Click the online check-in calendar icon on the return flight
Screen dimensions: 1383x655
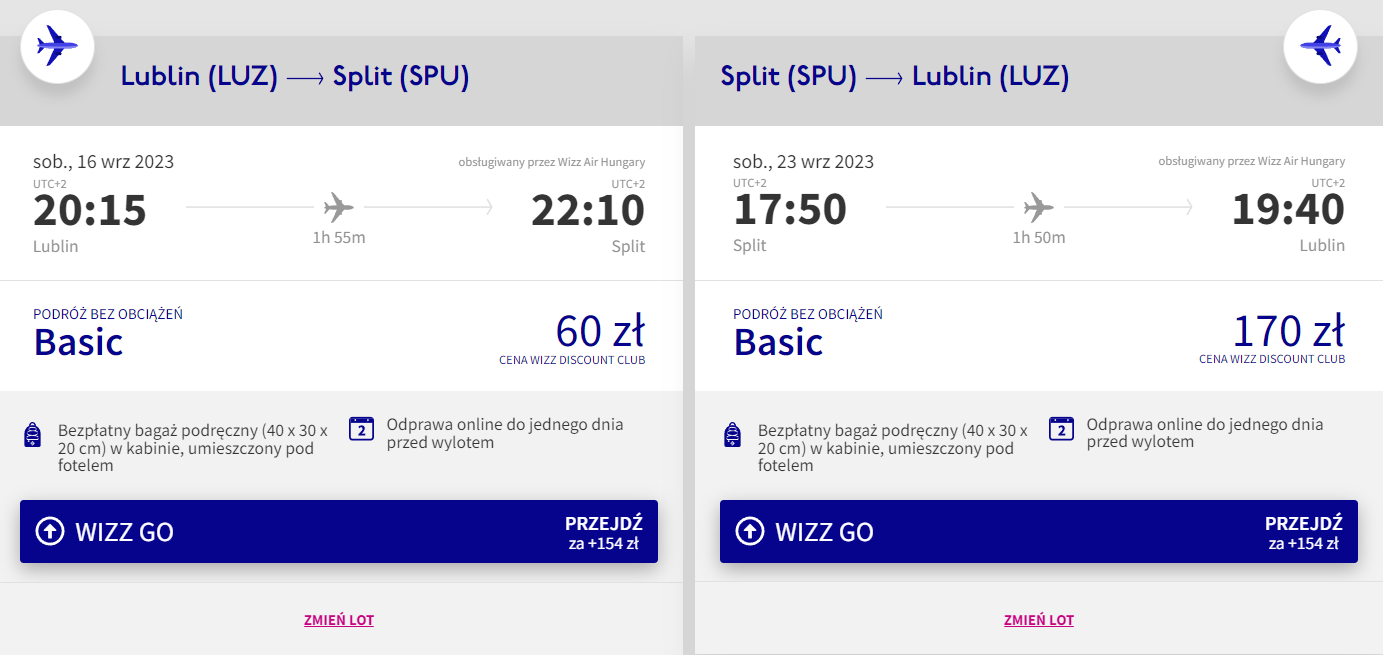(x=1061, y=429)
